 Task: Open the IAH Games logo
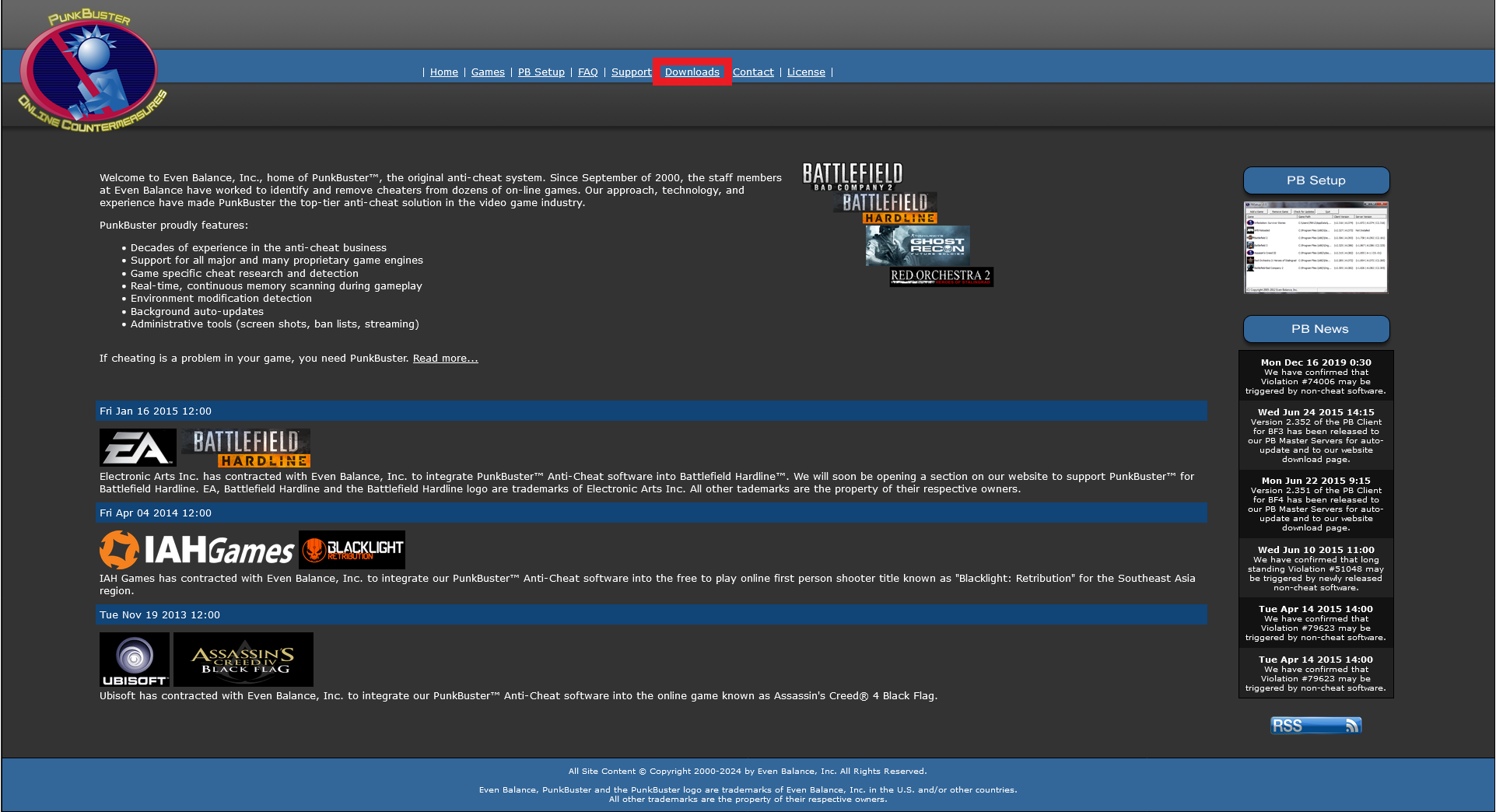pos(197,550)
